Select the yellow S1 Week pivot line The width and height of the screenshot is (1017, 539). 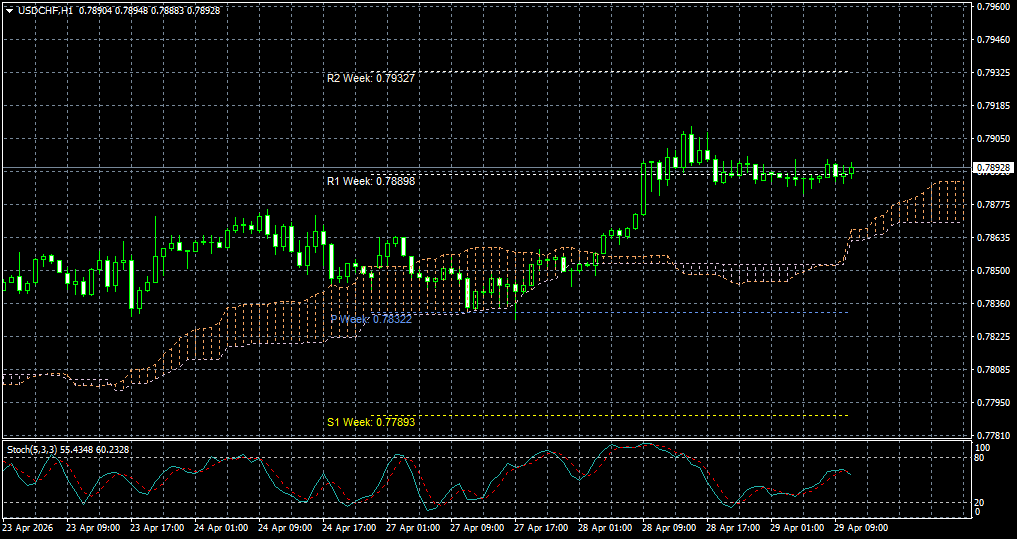(x=608, y=415)
